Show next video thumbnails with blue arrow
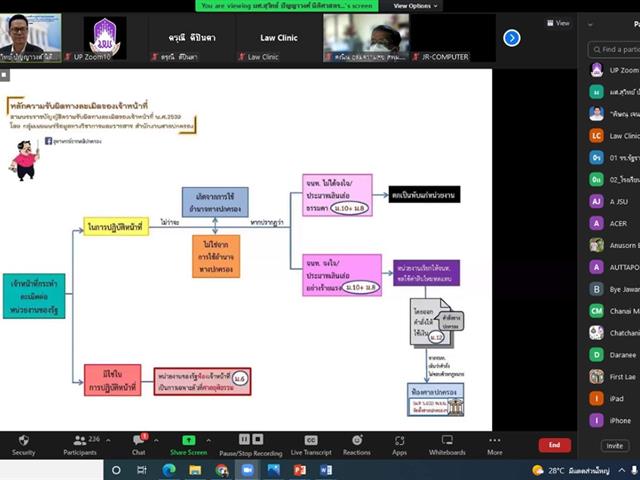640x480 pixels. tap(512, 38)
